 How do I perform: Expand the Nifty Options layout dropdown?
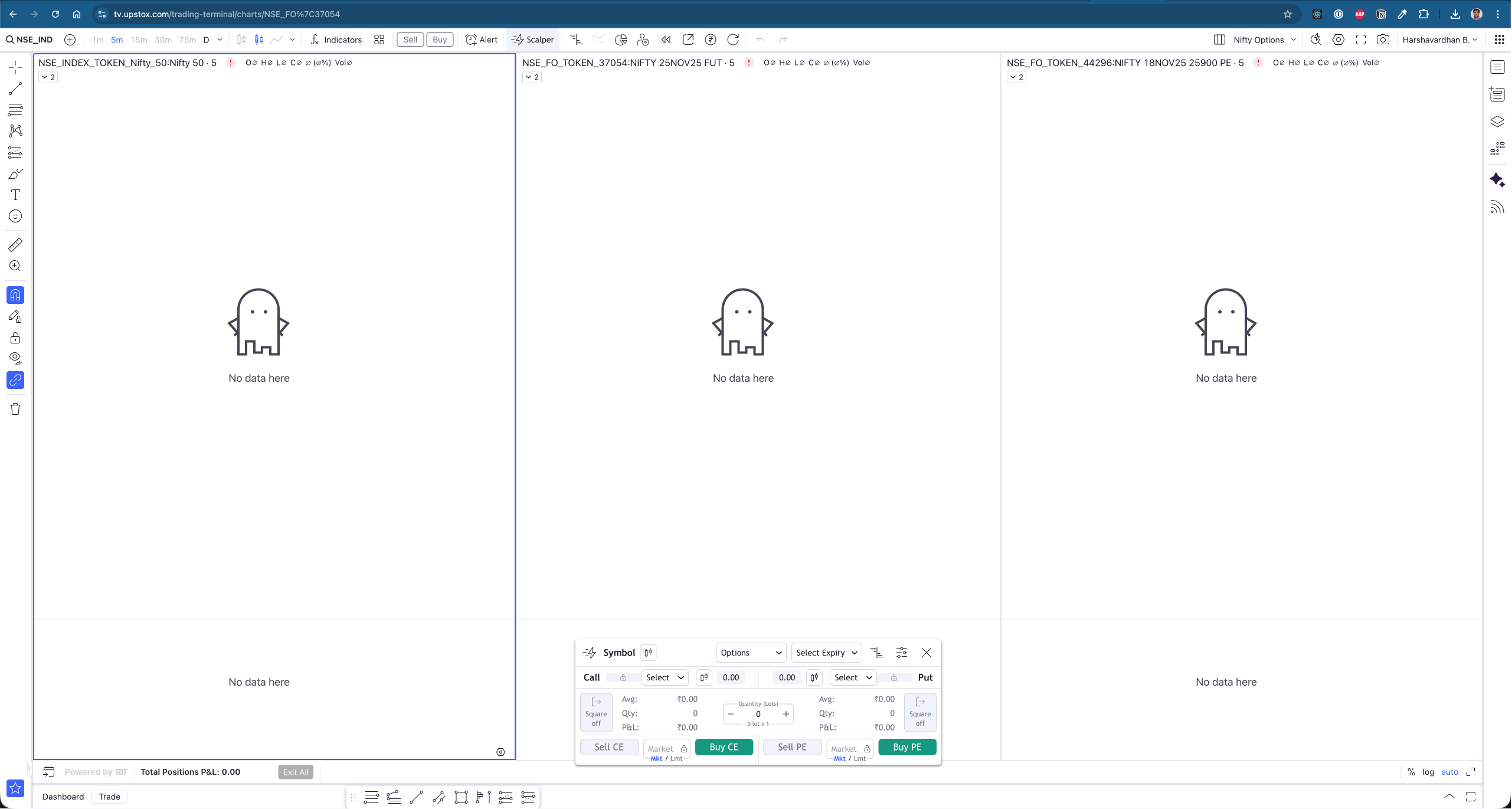[x=1265, y=40]
